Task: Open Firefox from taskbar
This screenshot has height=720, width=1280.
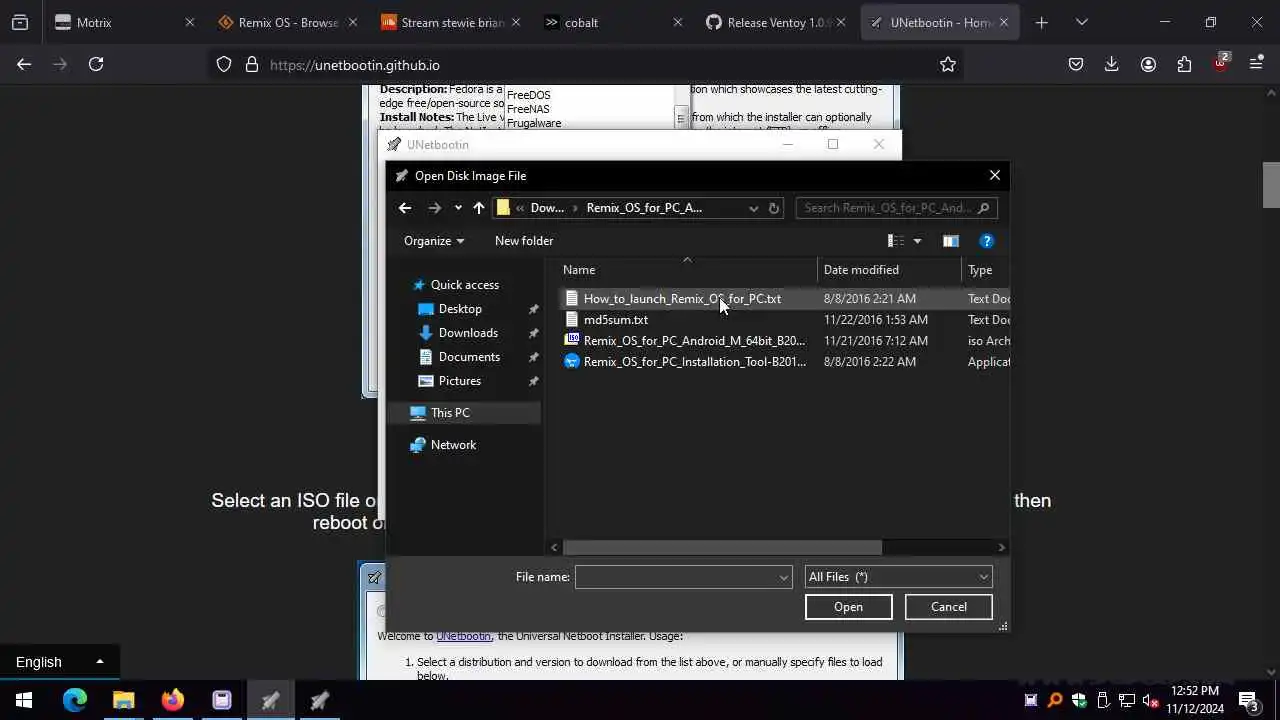Action: tap(173, 700)
